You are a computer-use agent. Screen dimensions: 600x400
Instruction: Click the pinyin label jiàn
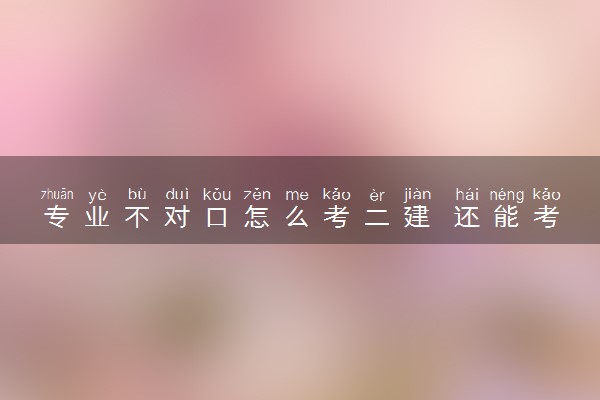[x=417, y=195]
